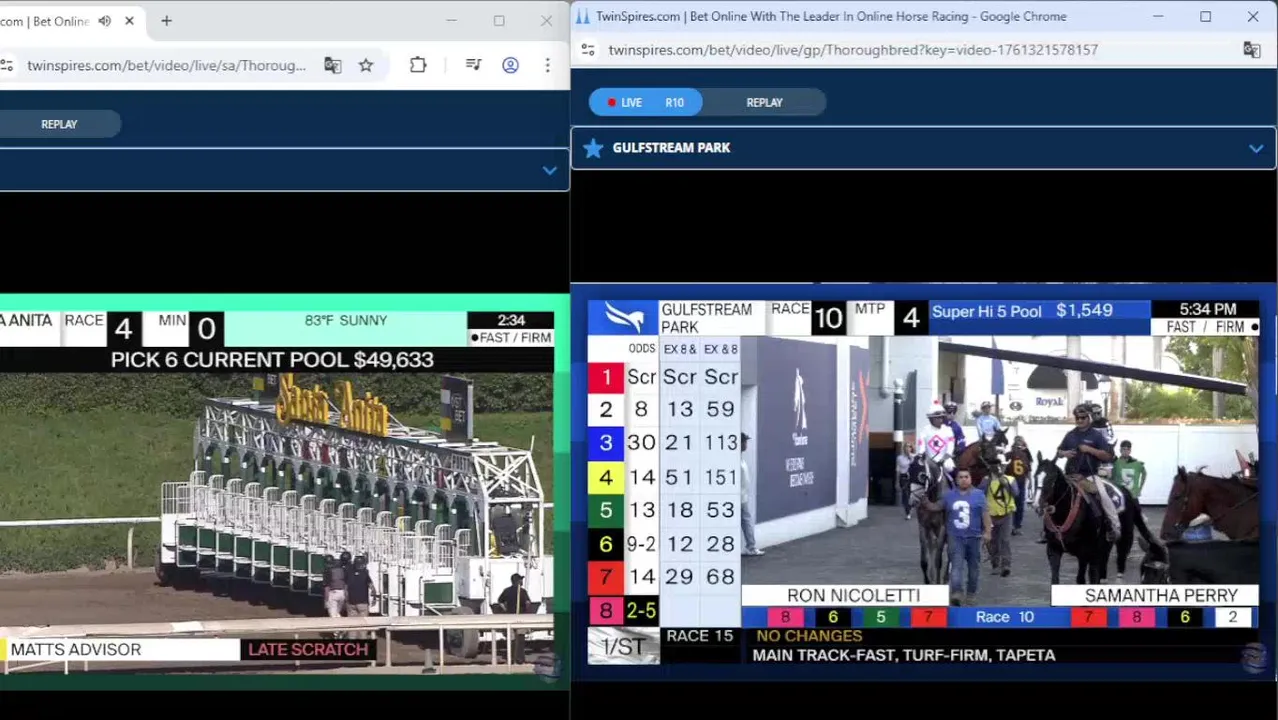Click the translate icon in right window
This screenshot has width=1278, height=720.
(1251, 50)
